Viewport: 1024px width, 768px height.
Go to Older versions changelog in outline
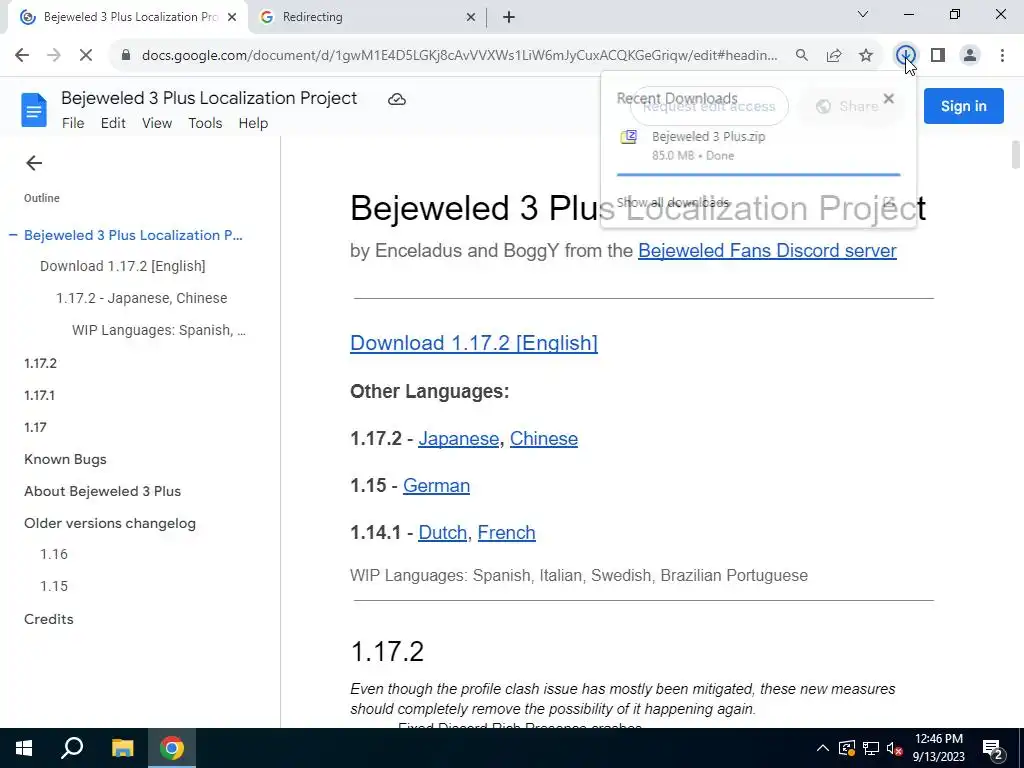tap(110, 523)
